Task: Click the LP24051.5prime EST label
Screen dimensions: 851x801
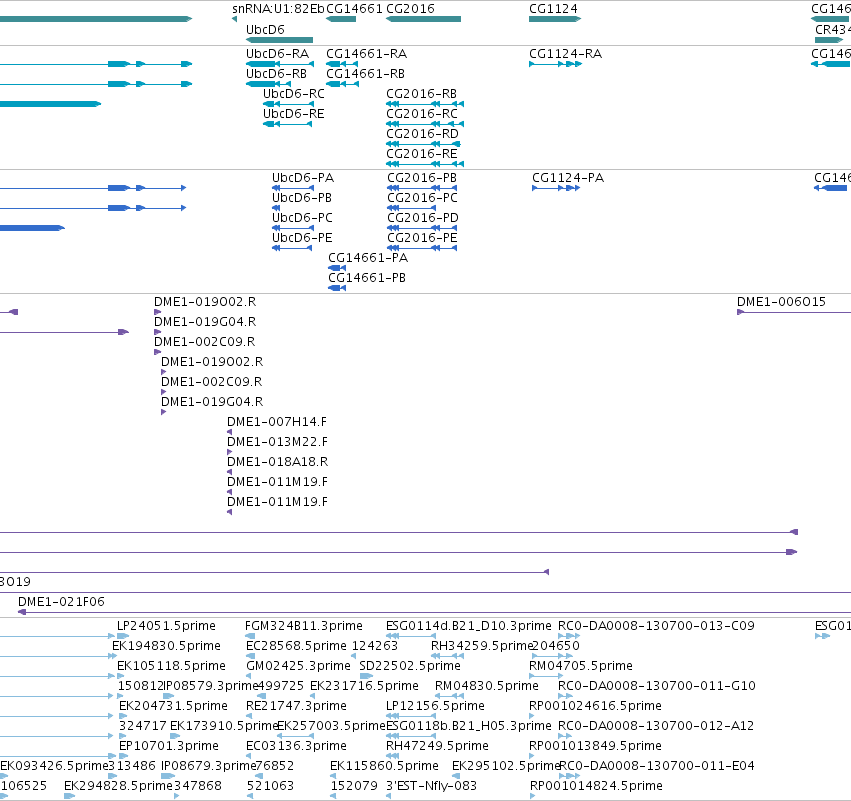Action: click(167, 626)
